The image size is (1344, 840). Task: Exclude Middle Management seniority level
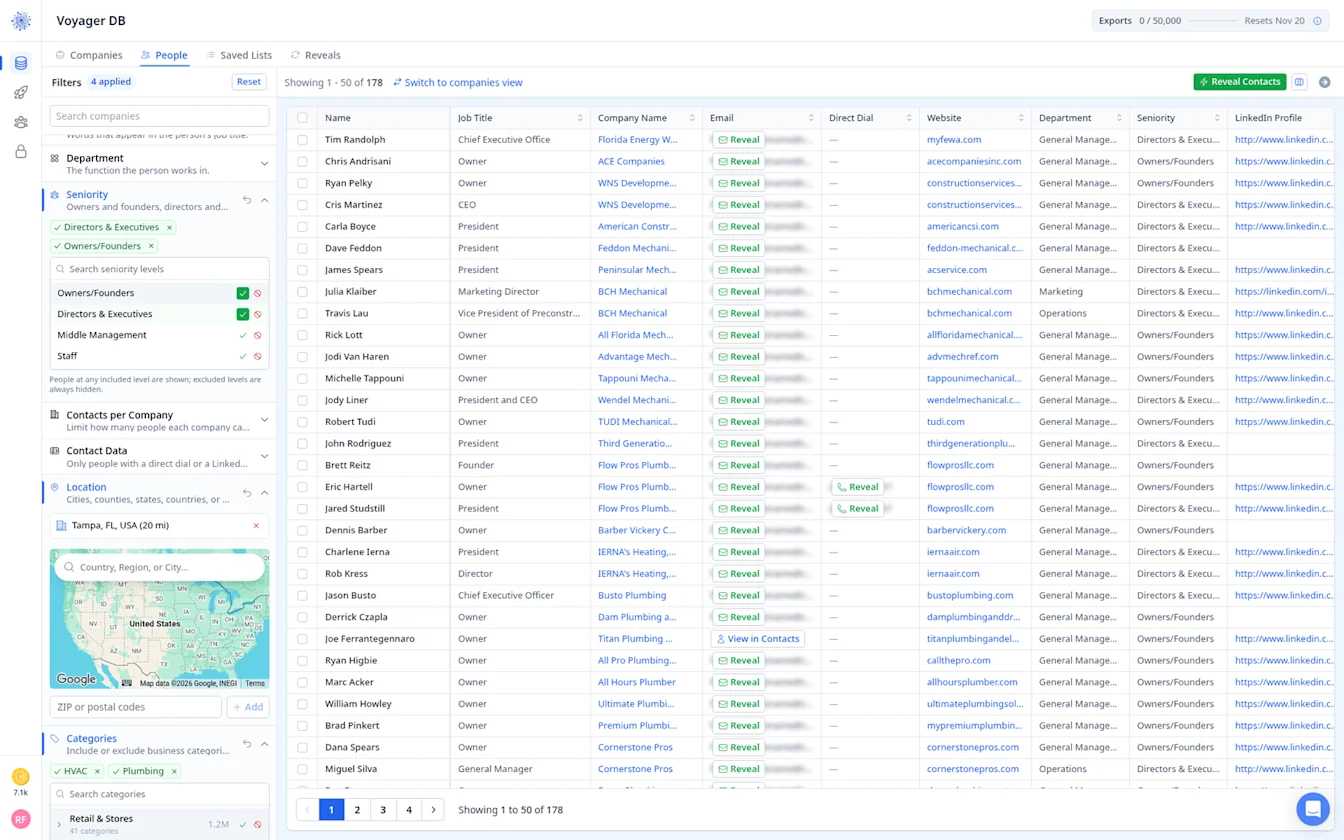(x=257, y=335)
